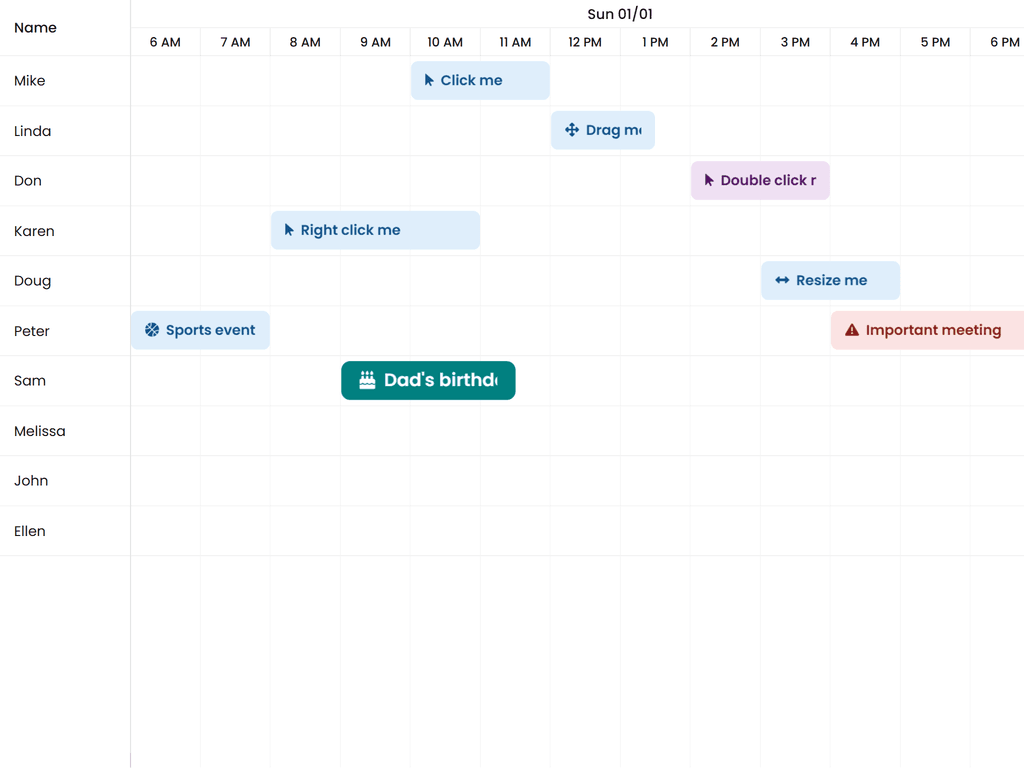Image resolution: width=1024 pixels, height=768 pixels.
Task: Click the basketball icon in Sports event
Action: click(152, 330)
